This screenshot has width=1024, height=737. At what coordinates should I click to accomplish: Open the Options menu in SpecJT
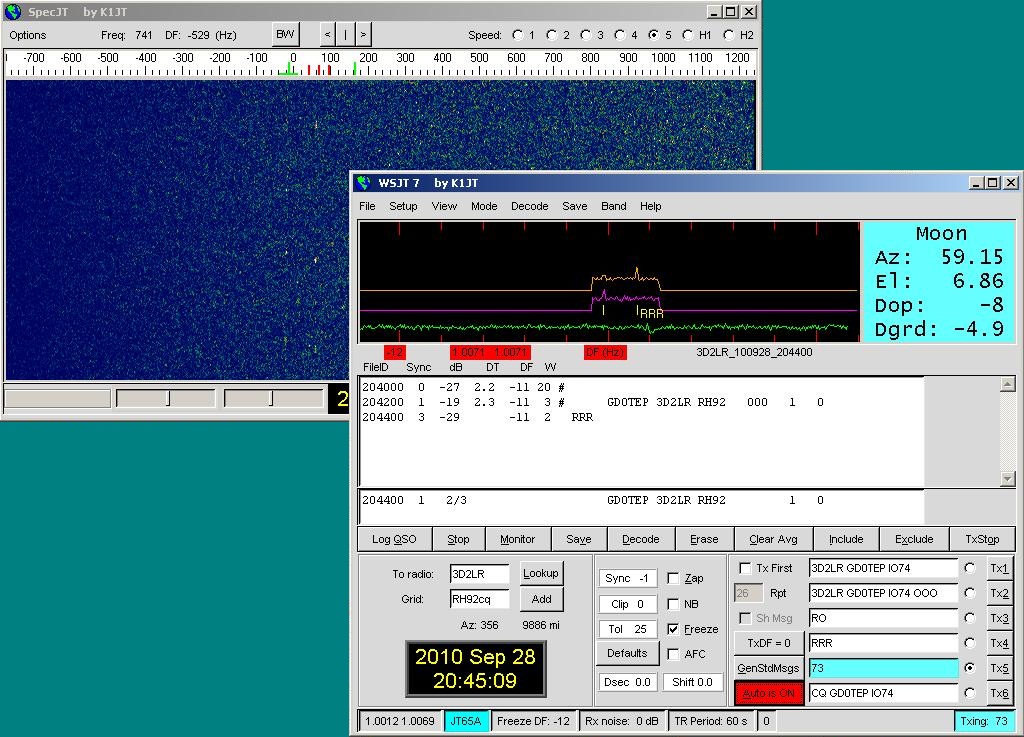[x=28, y=35]
